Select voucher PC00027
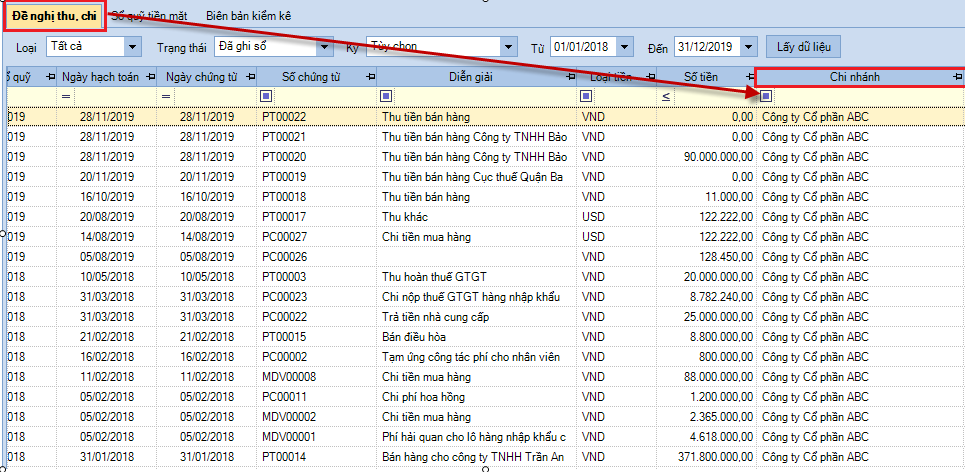Image resolution: width=965 pixels, height=472 pixels. [x=284, y=237]
